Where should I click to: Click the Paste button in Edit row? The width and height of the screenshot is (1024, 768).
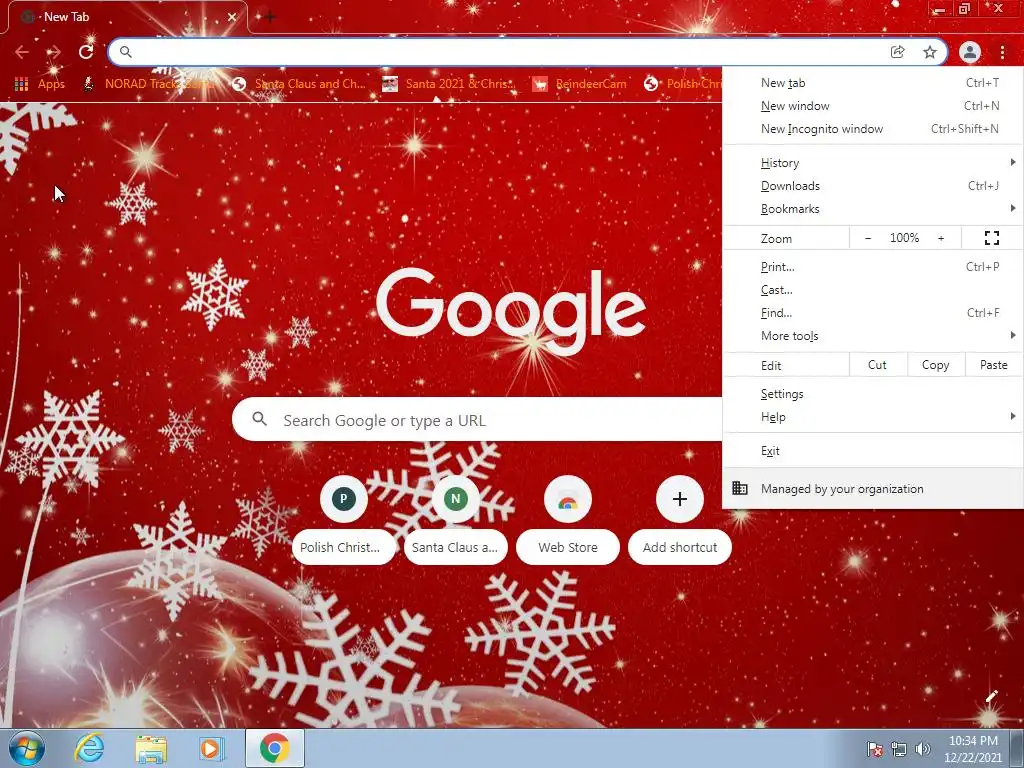[x=993, y=365]
